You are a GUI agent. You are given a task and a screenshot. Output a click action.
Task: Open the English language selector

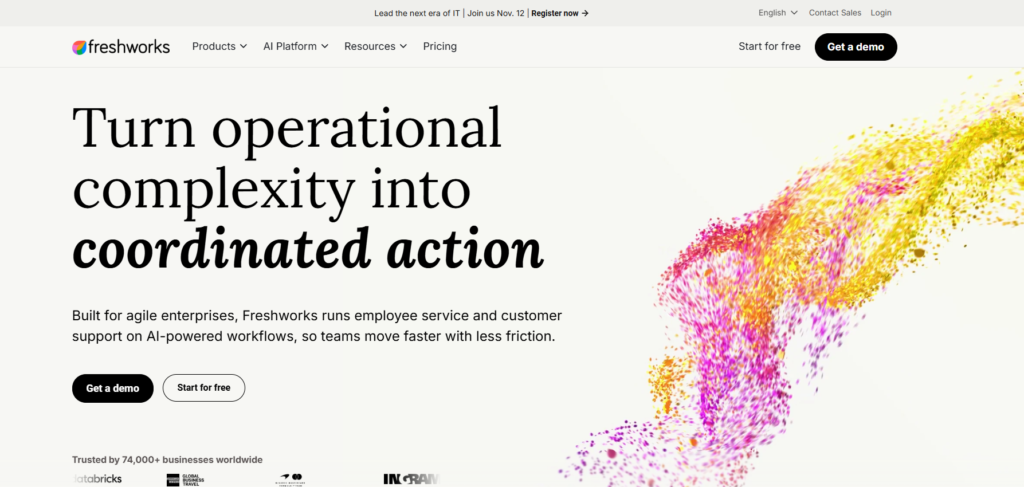click(x=778, y=12)
